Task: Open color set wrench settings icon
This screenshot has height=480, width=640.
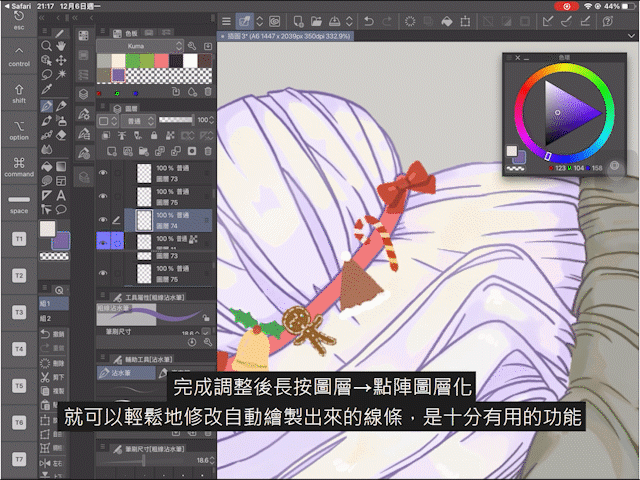Action: coord(192,46)
